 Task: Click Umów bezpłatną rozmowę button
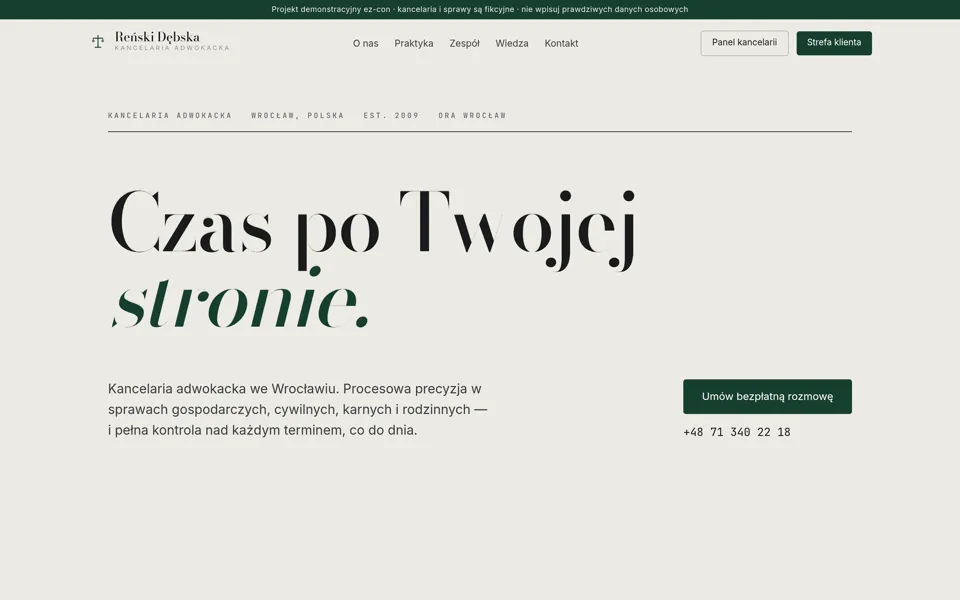click(x=767, y=397)
